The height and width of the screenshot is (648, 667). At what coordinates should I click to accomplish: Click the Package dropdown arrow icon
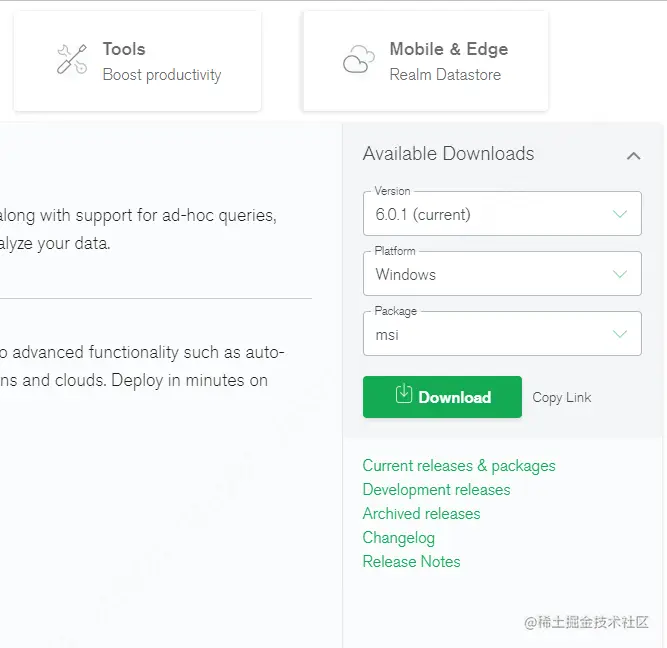[620, 334]
